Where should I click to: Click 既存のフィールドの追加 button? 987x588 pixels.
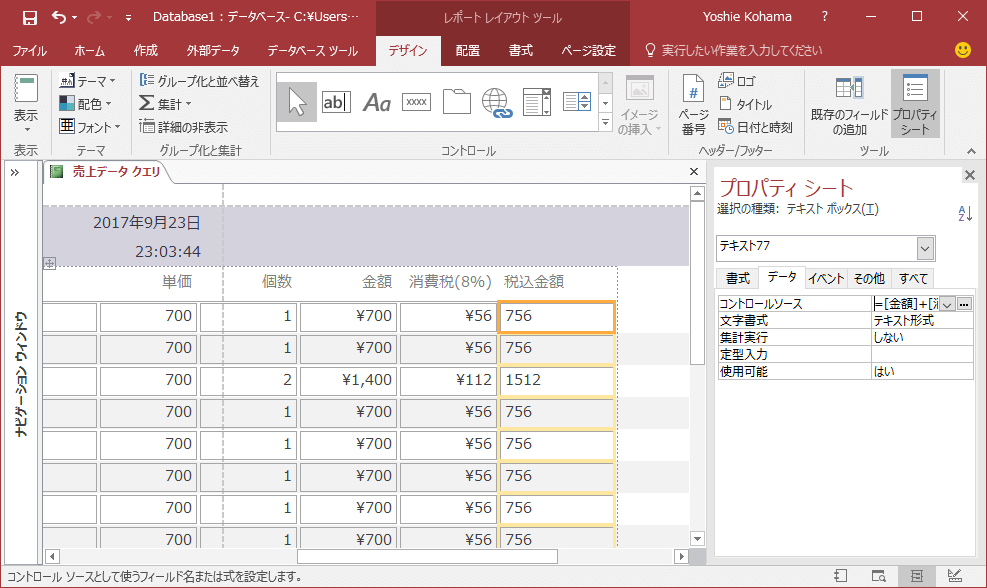click(x=849, y=104)
